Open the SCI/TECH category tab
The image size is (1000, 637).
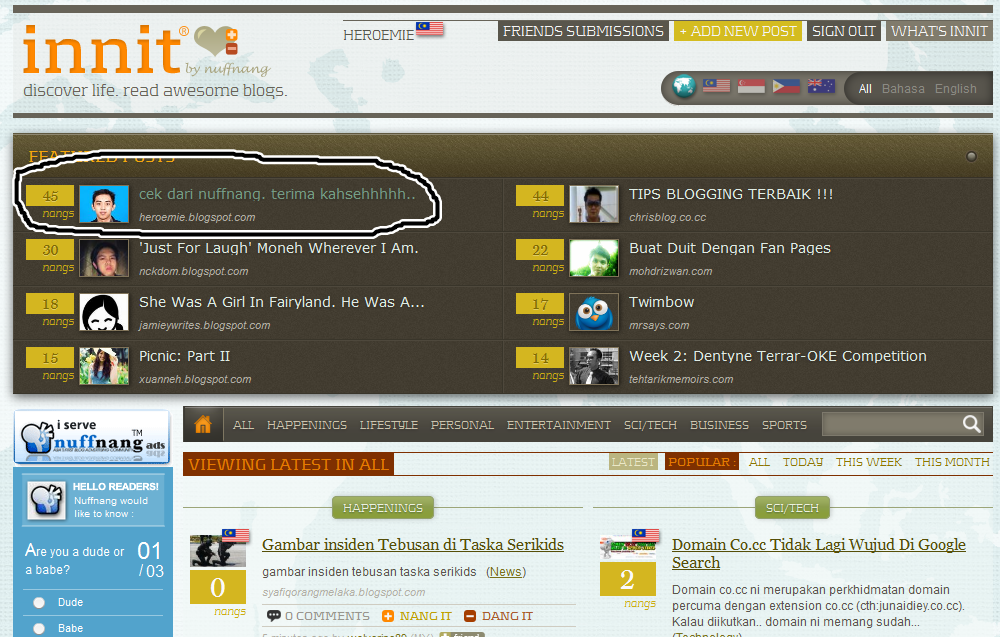pos(650,425)
